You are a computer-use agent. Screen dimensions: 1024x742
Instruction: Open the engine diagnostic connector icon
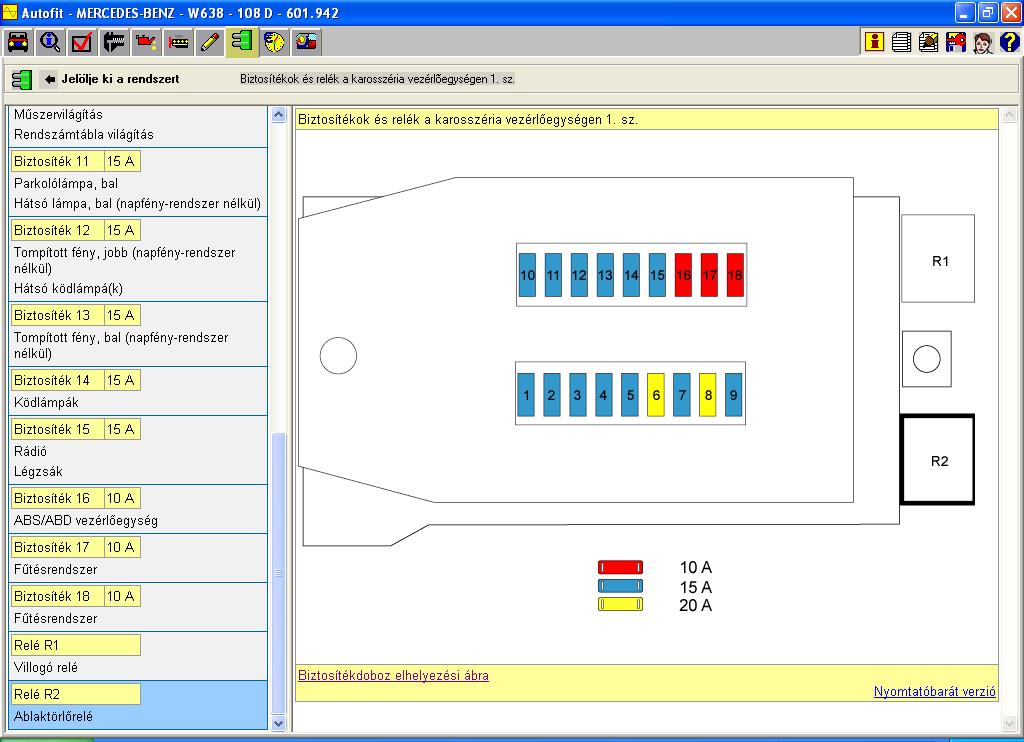click(178, 42)
